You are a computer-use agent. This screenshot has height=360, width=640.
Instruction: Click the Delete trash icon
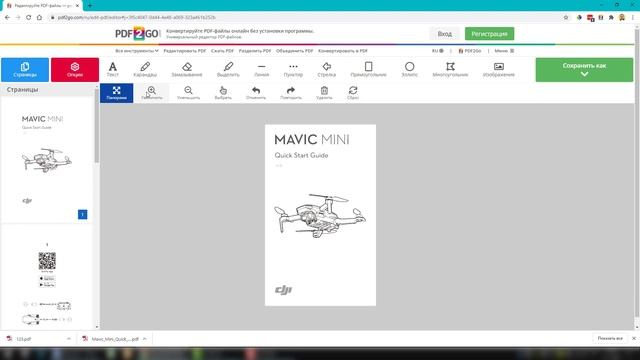tap(324, 93)
